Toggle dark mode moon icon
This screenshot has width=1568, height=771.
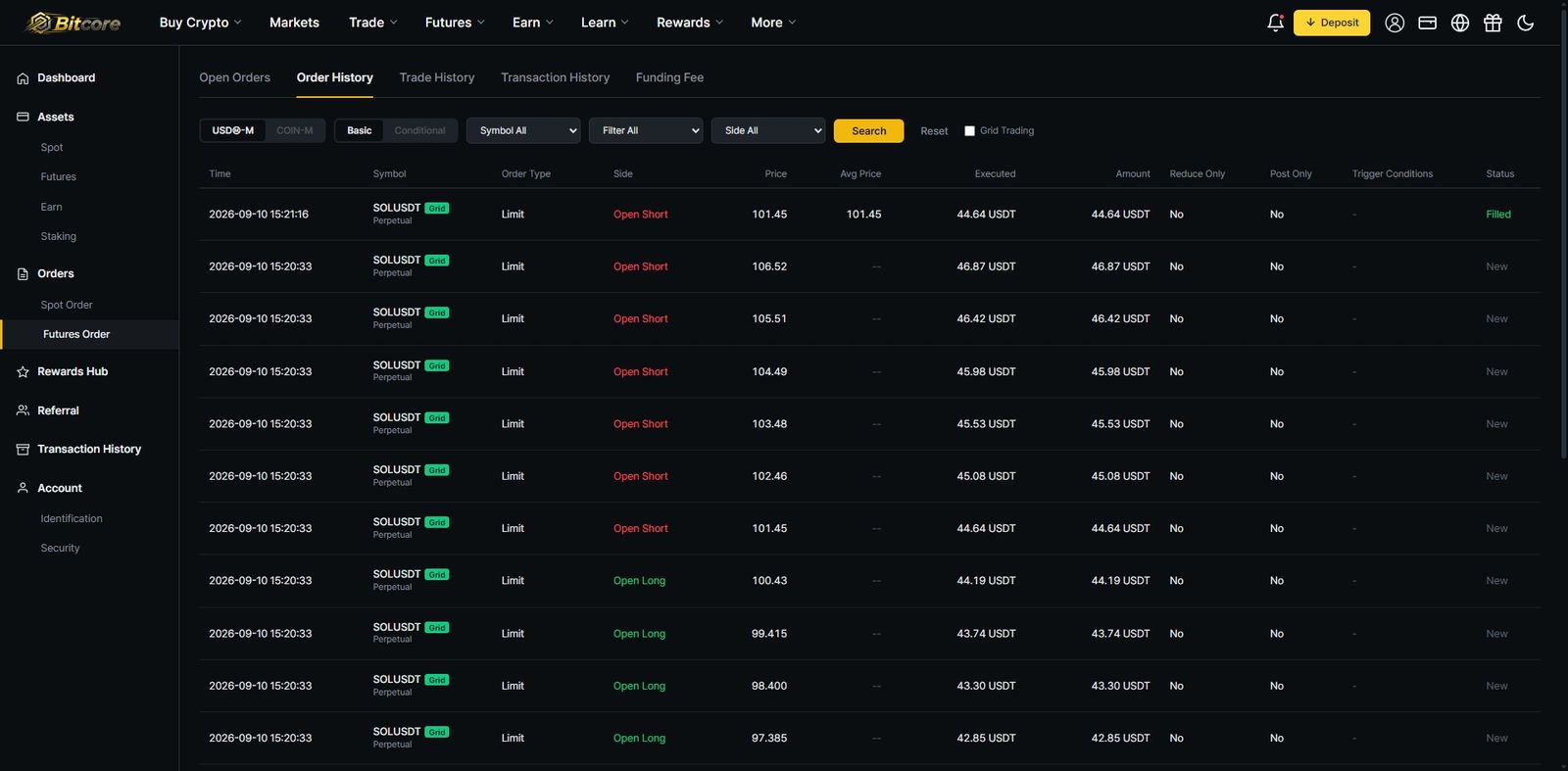1526,23
